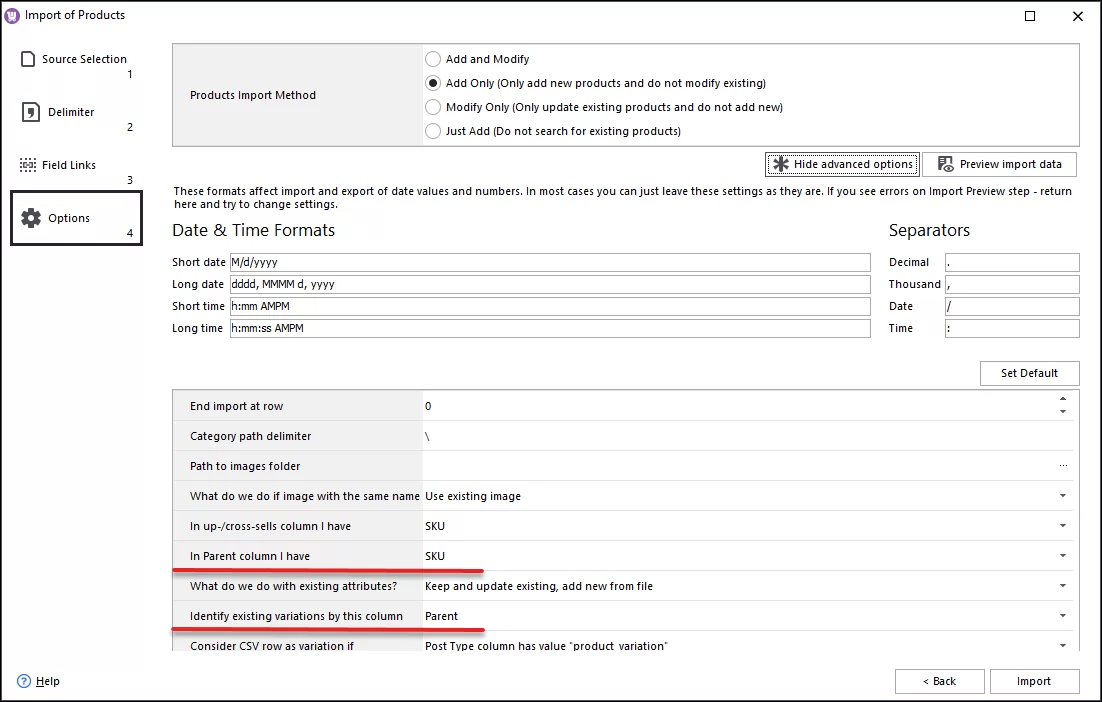Click the Set Default button
The height and width of the screenshot is (702, 1102).
pyautogui.click(x=1029, y=373)
